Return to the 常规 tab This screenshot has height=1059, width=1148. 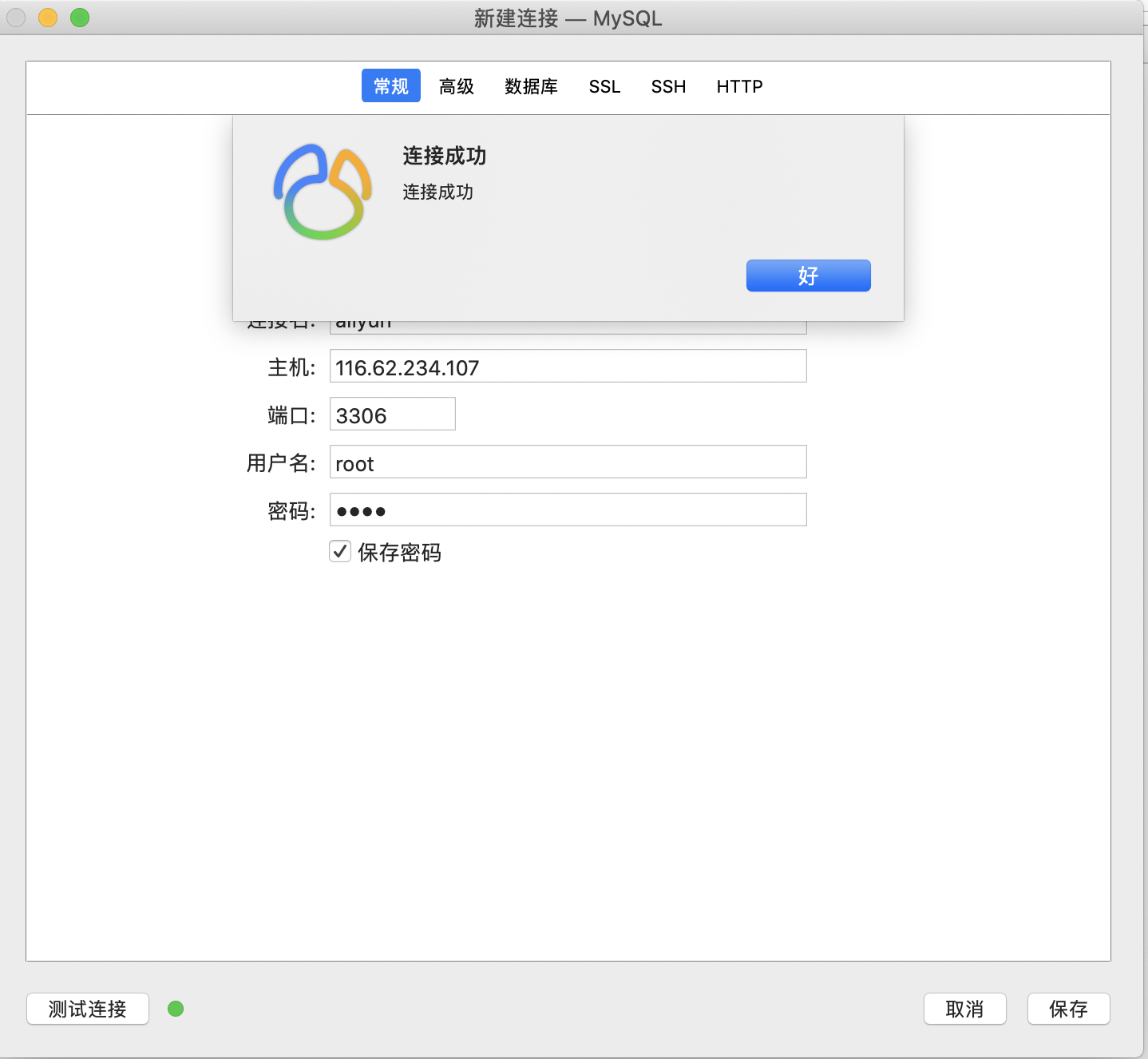(390, 85)
